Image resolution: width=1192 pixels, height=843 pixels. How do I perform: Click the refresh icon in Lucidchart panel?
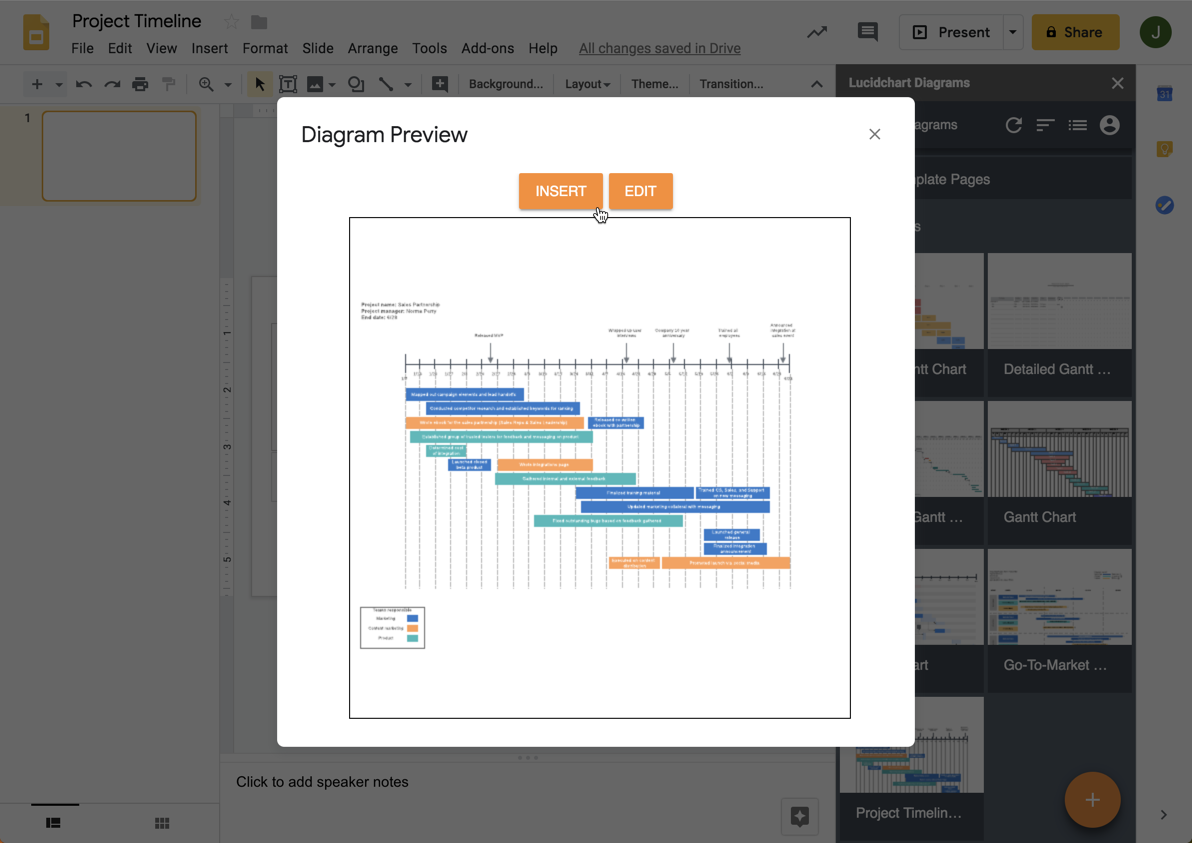(x=1013, y=125)
